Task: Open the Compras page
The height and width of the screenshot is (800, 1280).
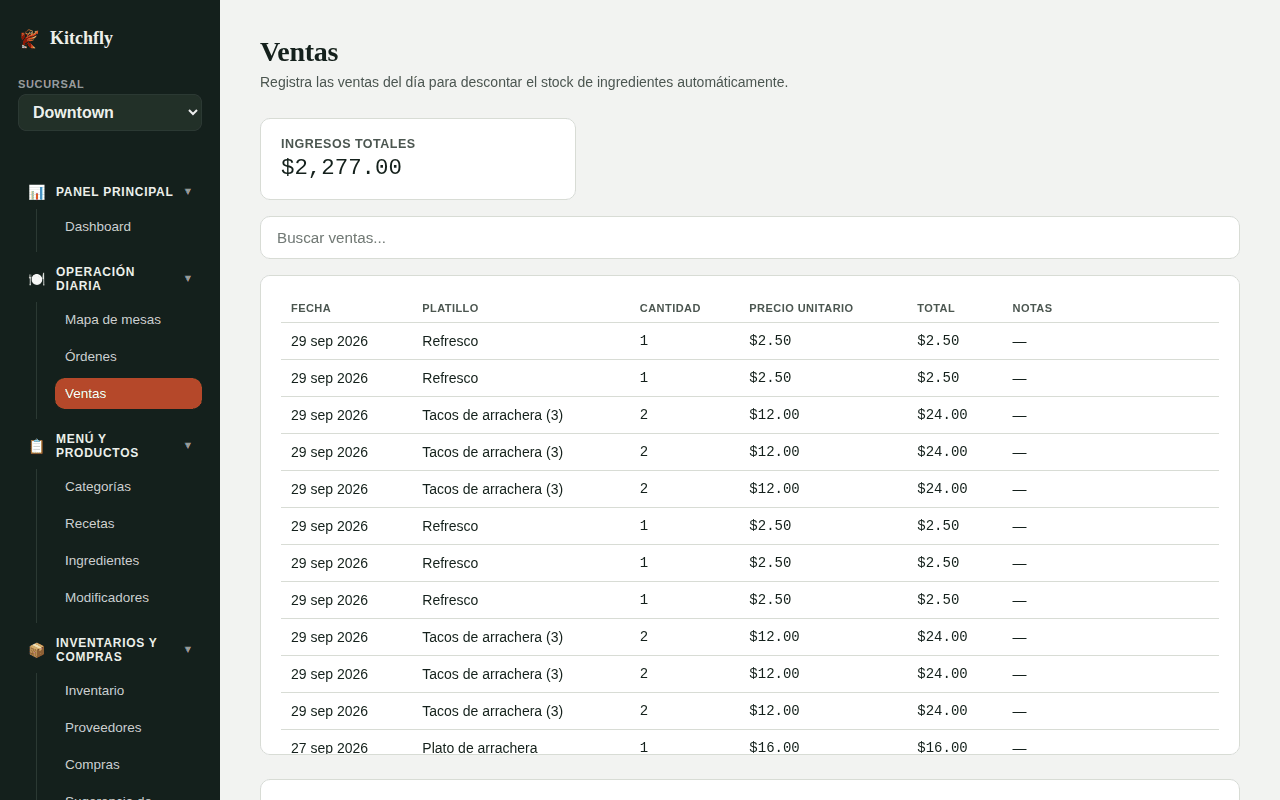Action: click(x=128, y=765)
